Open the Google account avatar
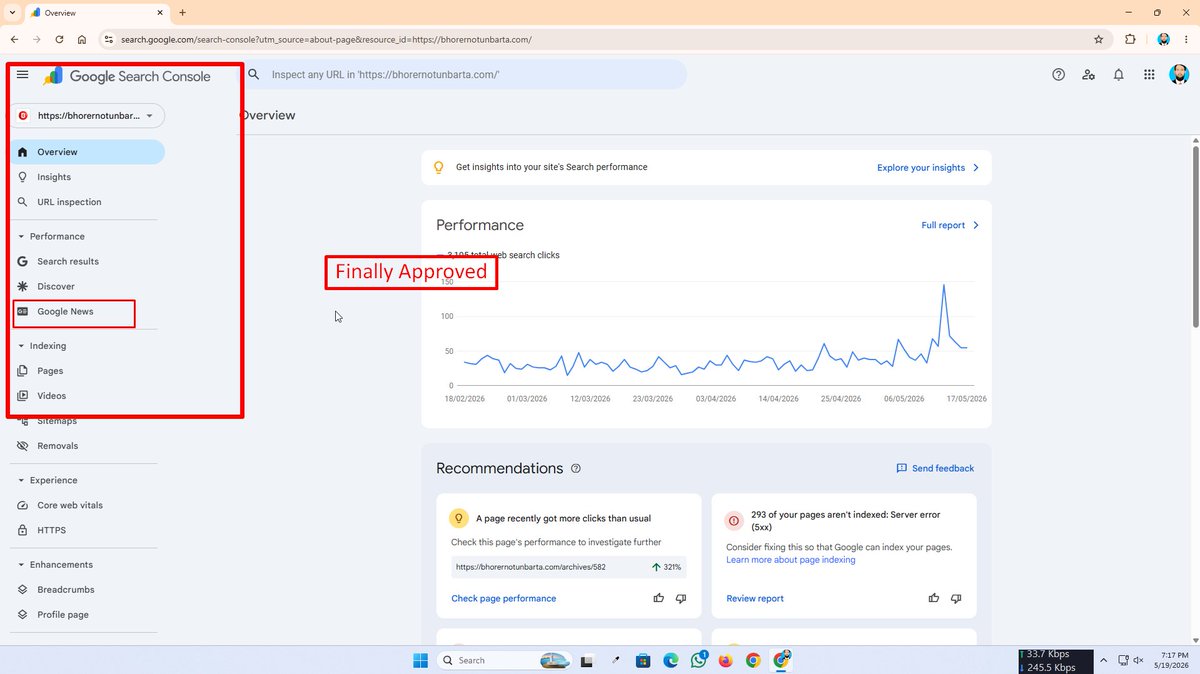Viewport: 1200px width, 674px height. tap(1179, 75)
